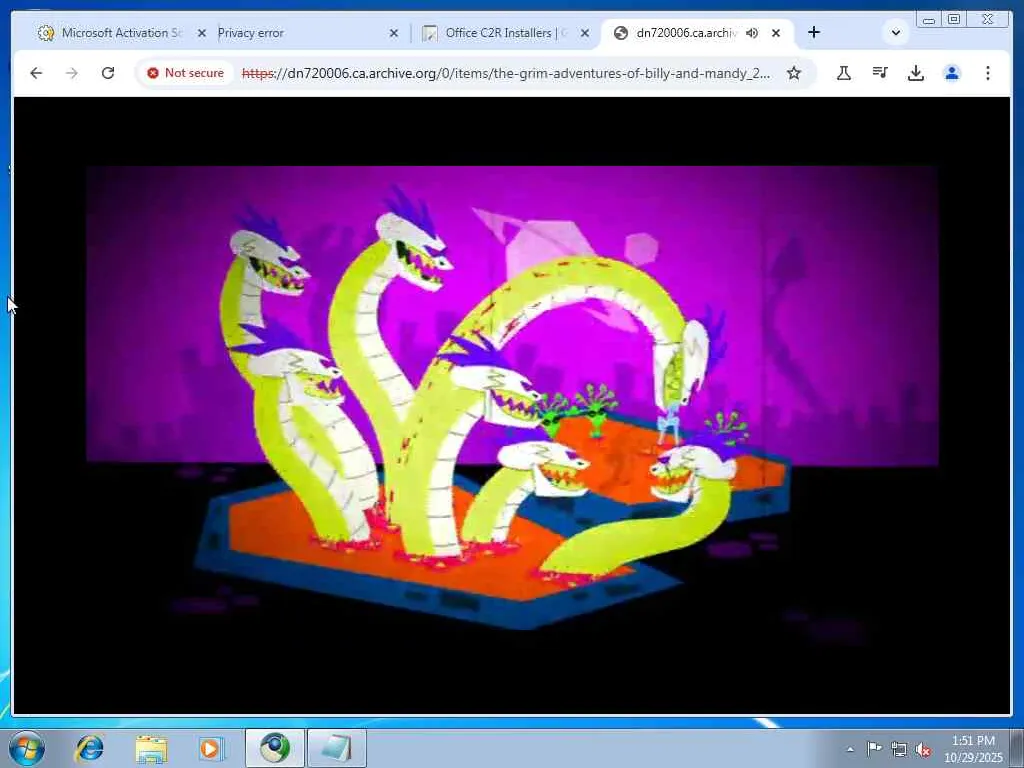This screenshot has height=768, width=1024.
Task: Open the downloads icon
Action: (x=916, y=73)
